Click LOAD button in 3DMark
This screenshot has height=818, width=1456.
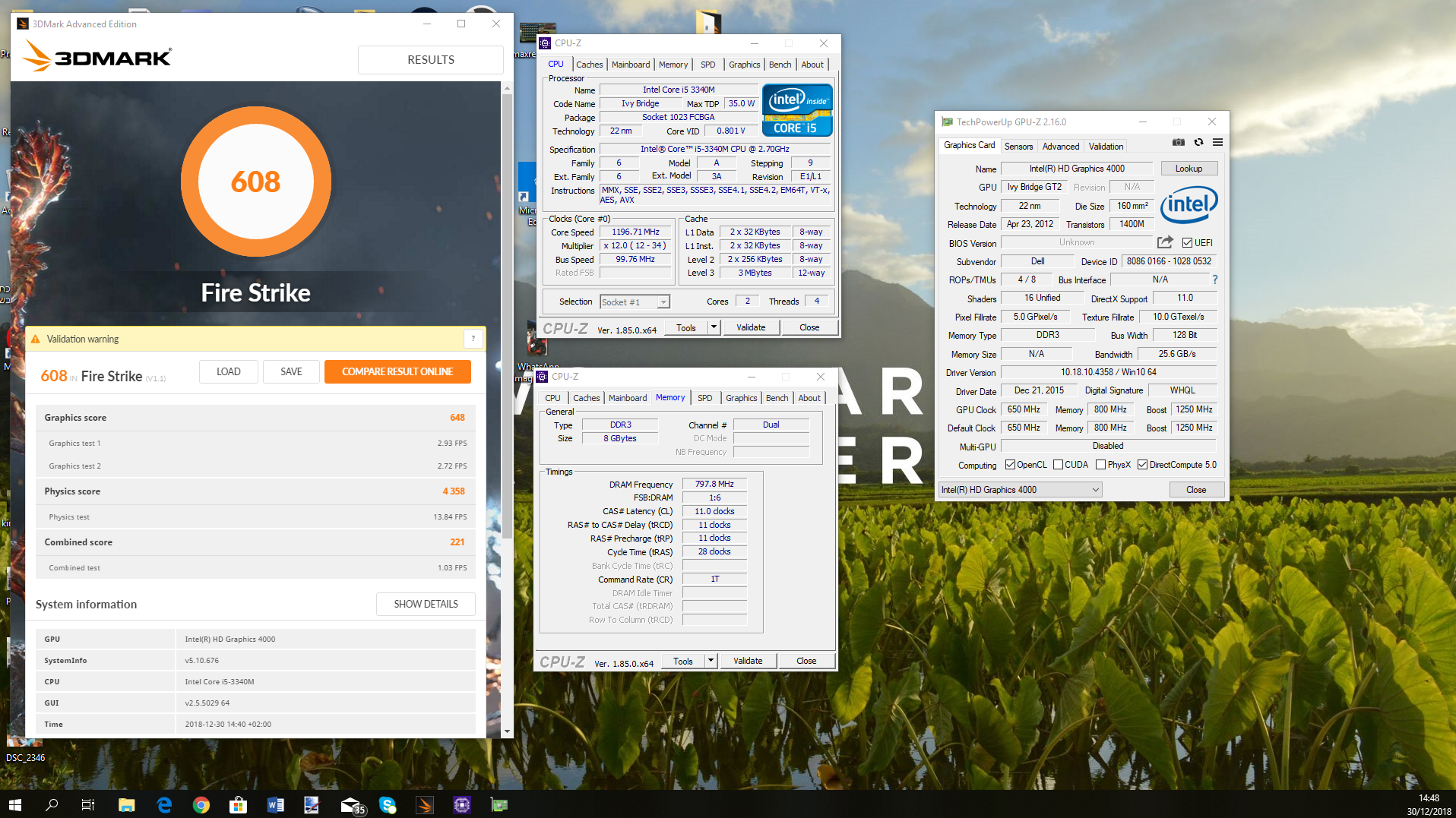[228, 371]
